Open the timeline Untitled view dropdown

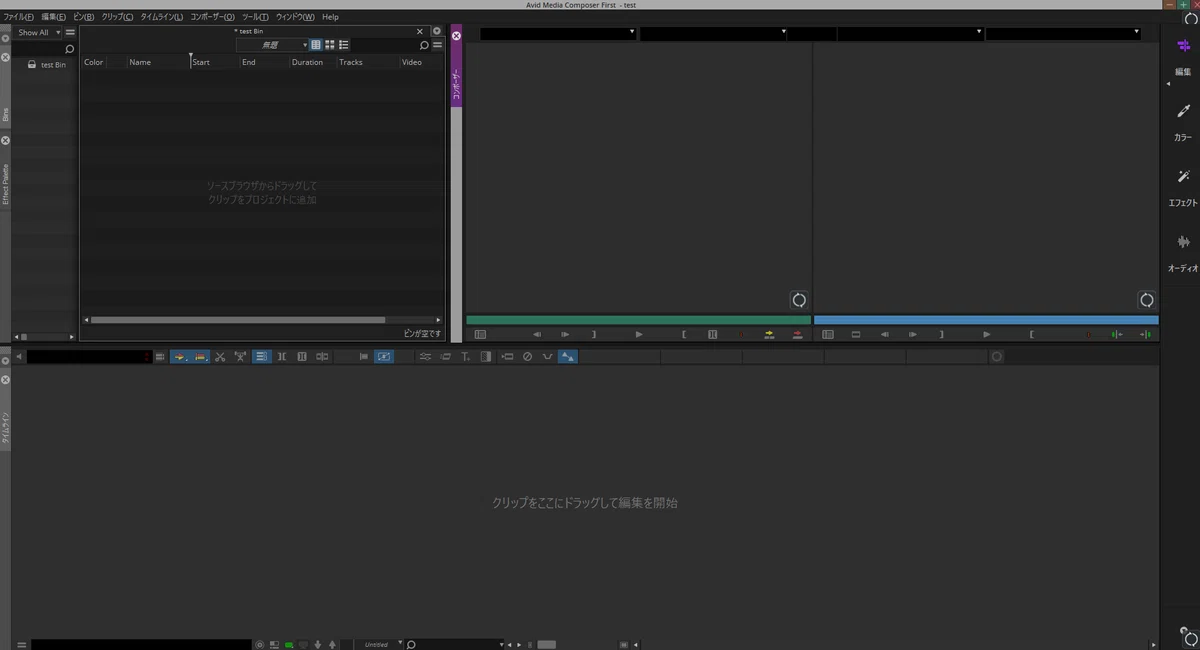380,644
